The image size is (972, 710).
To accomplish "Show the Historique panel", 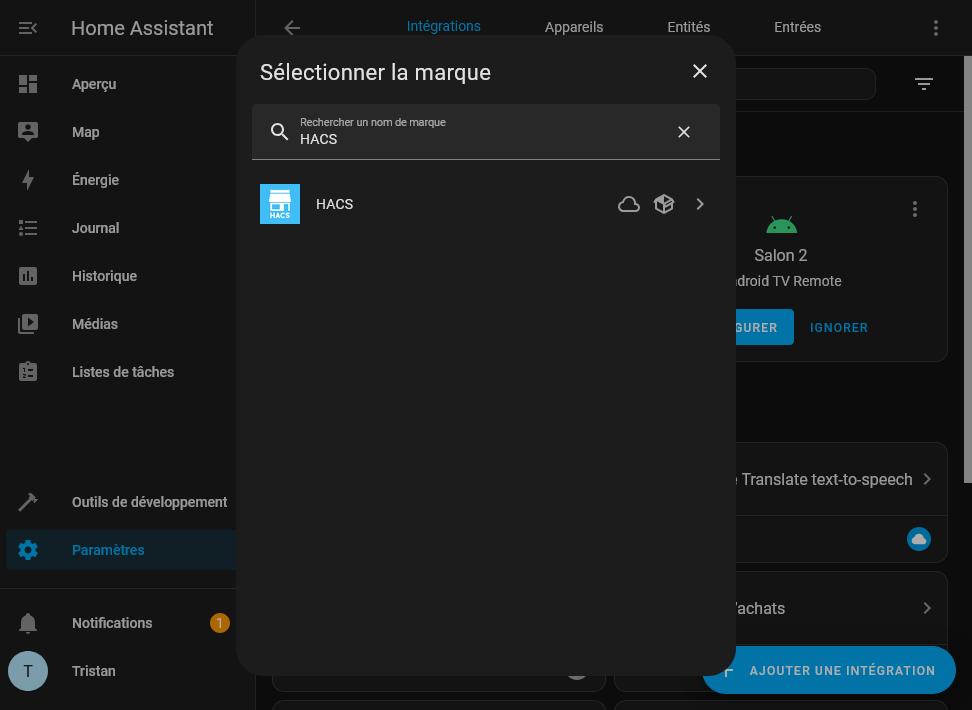I will [104, 276].
